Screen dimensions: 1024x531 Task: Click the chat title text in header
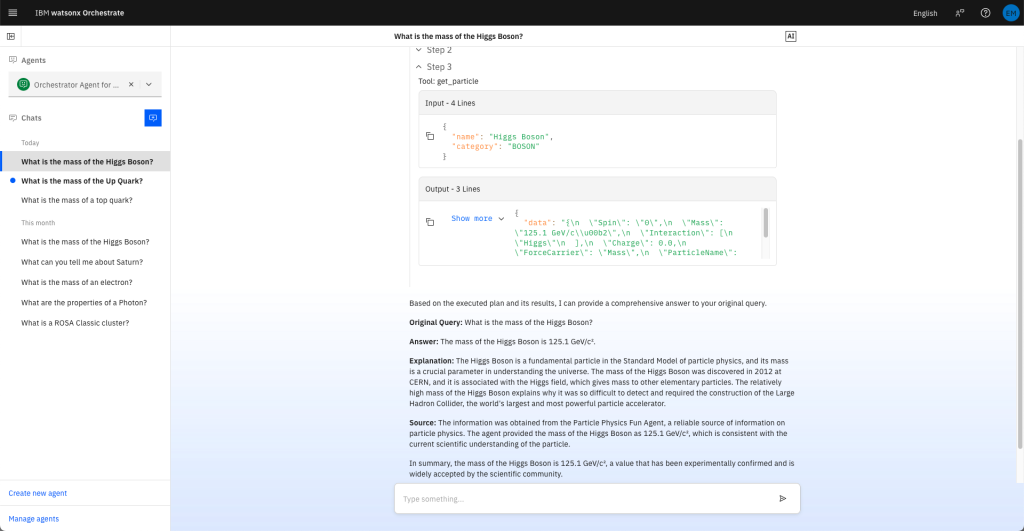[458, 37]
